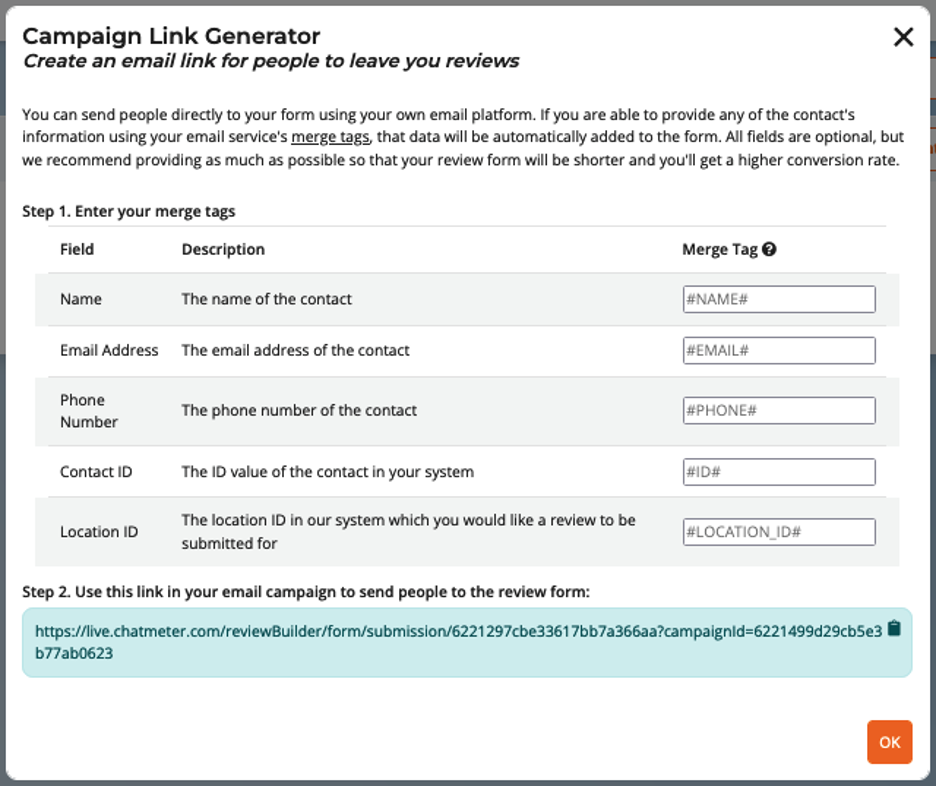This screenshot has width=936, height=786.
Task: Click the OK button
Action: (889, 742)
